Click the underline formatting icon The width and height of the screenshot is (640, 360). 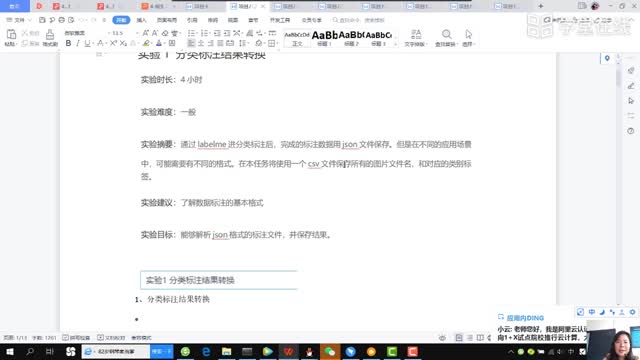pyautogui.click(x=87, y=43)
